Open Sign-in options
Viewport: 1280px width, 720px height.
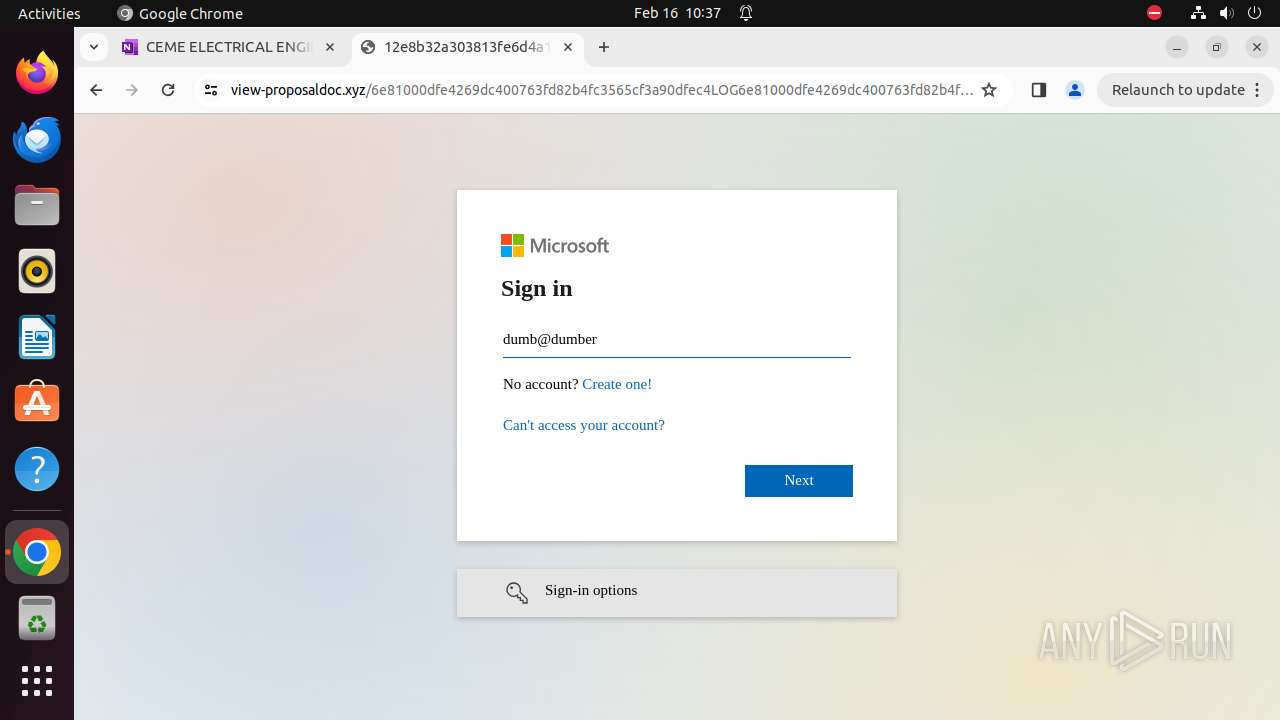(x=677, y=593)
